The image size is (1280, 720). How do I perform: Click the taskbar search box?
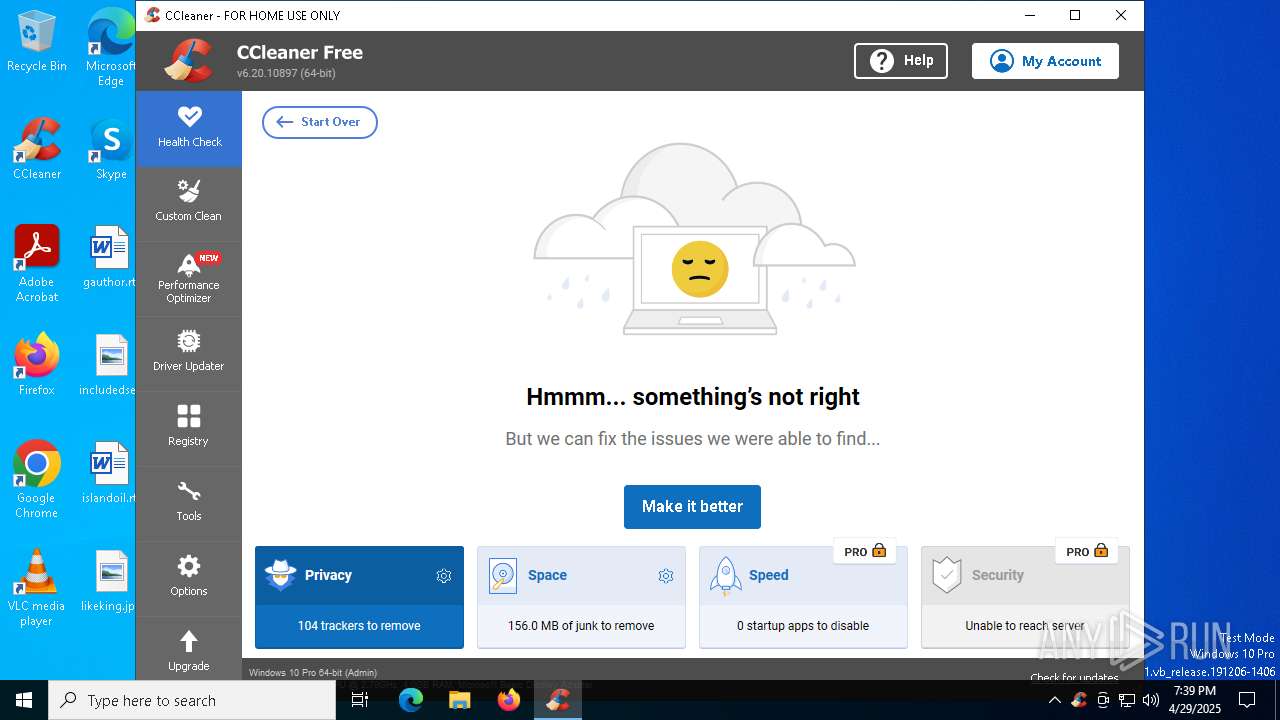point(192,700)
